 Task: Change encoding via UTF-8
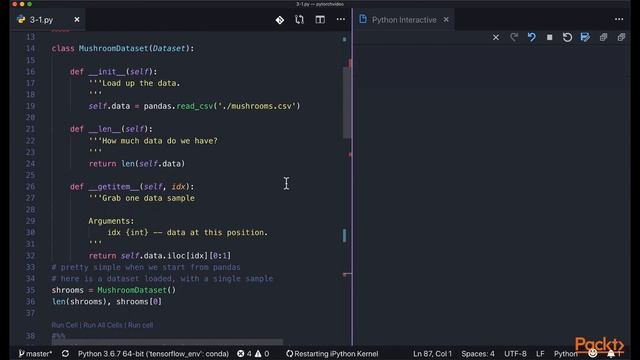(515, 353)
